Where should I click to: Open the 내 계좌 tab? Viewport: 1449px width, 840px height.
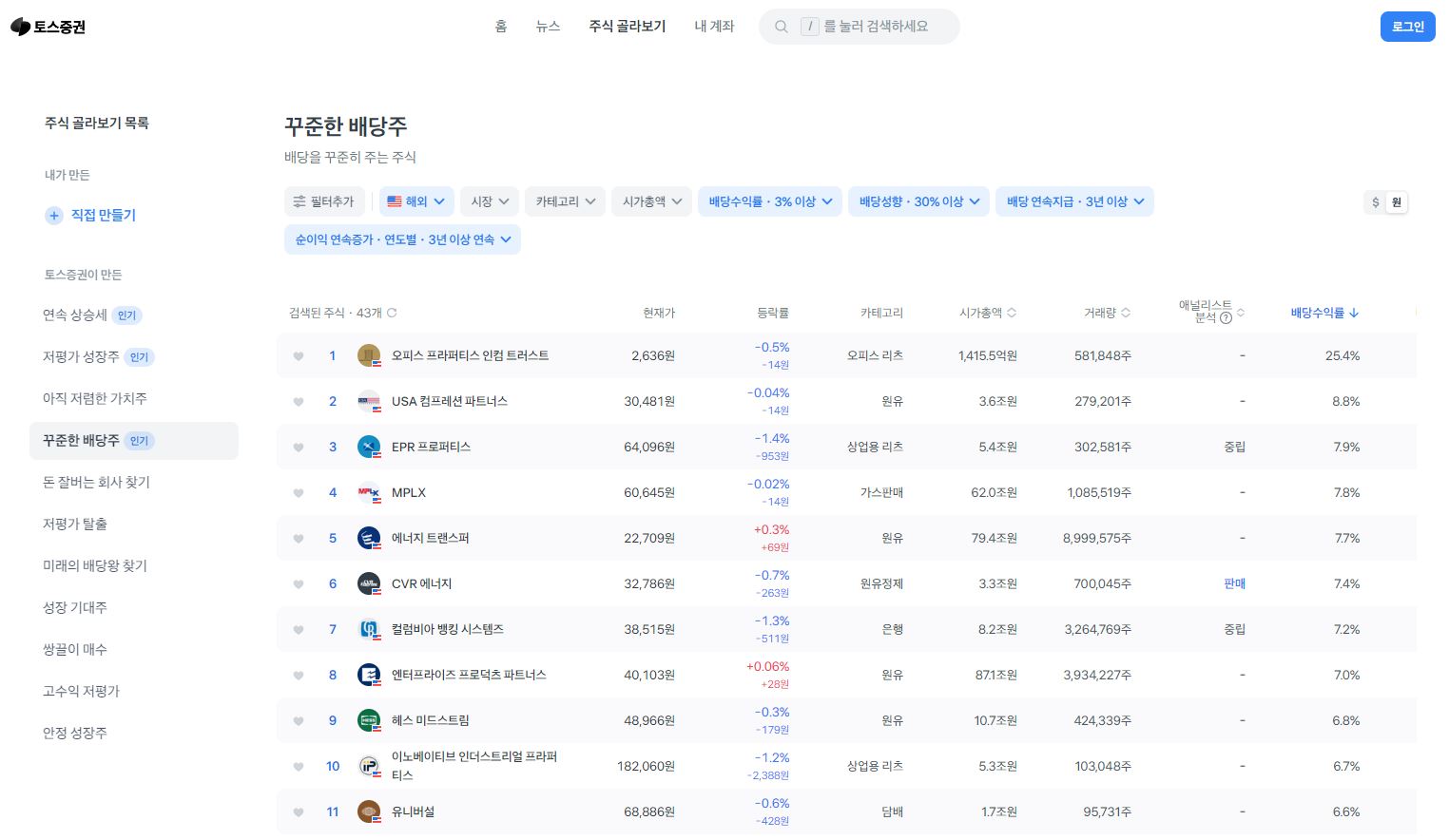[714, 27]
